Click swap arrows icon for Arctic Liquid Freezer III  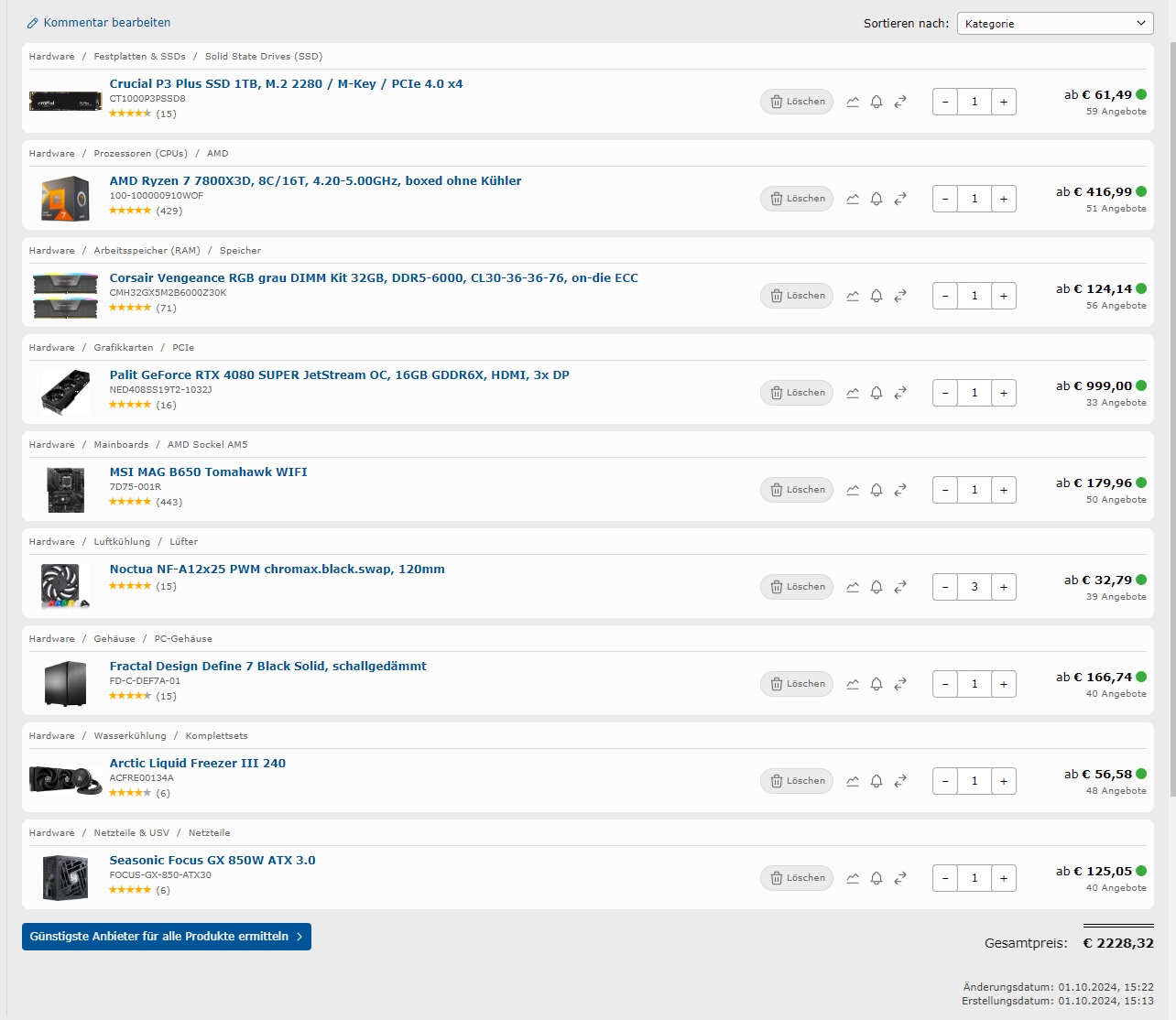tap(900, 781)
